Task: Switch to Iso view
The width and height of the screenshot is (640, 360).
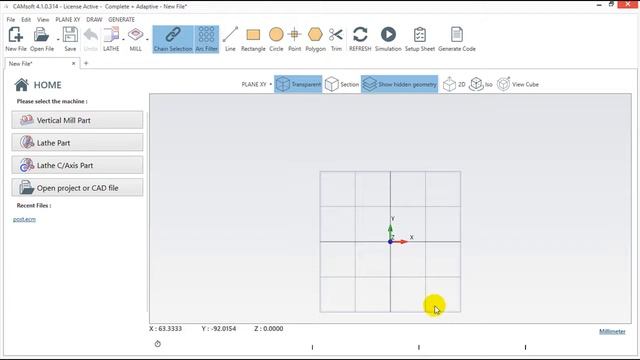Action: click(x=481, y=84)
